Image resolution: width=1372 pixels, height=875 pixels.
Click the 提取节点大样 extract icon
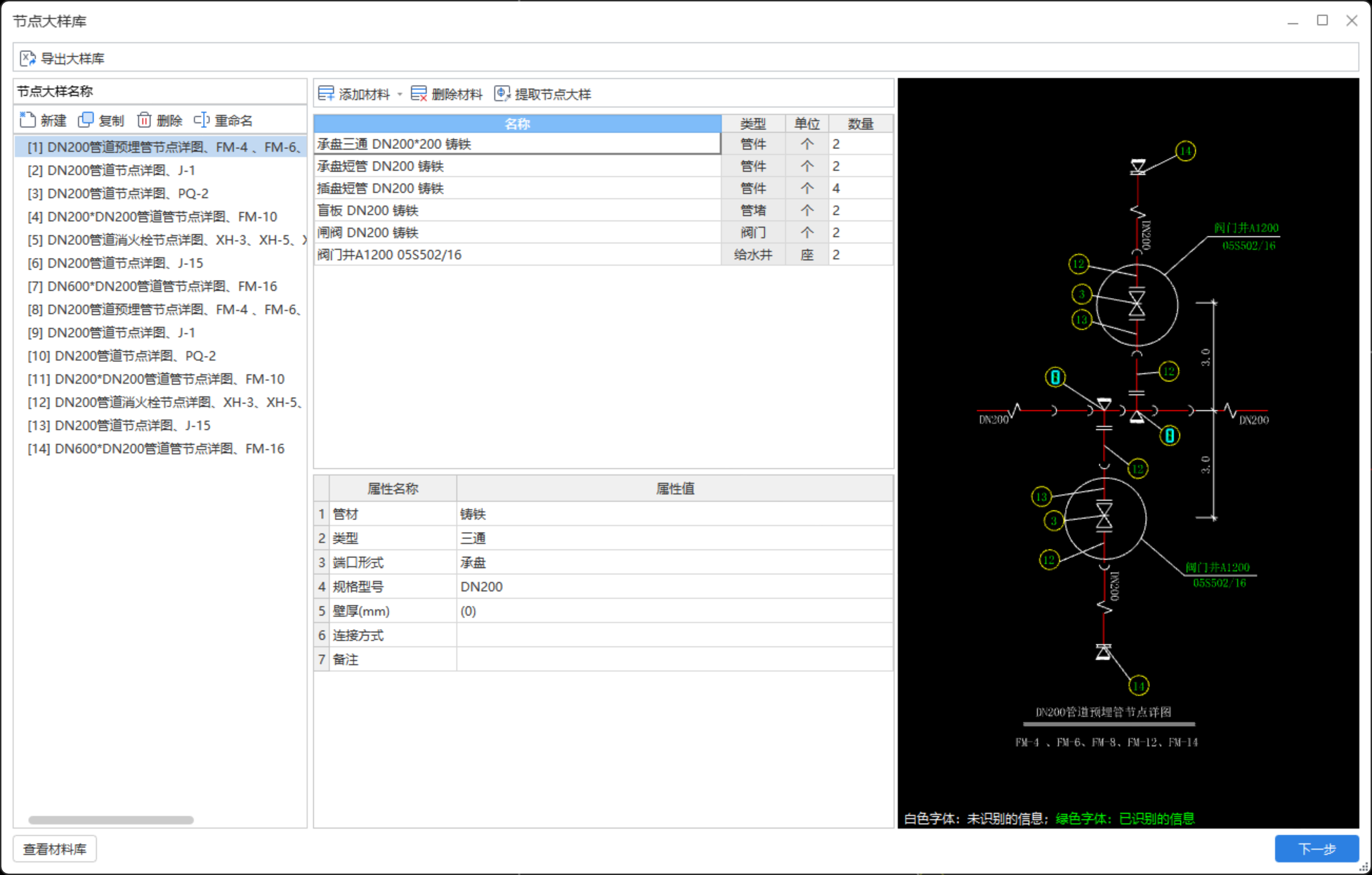pyautogui.click(x=502, y=94)
